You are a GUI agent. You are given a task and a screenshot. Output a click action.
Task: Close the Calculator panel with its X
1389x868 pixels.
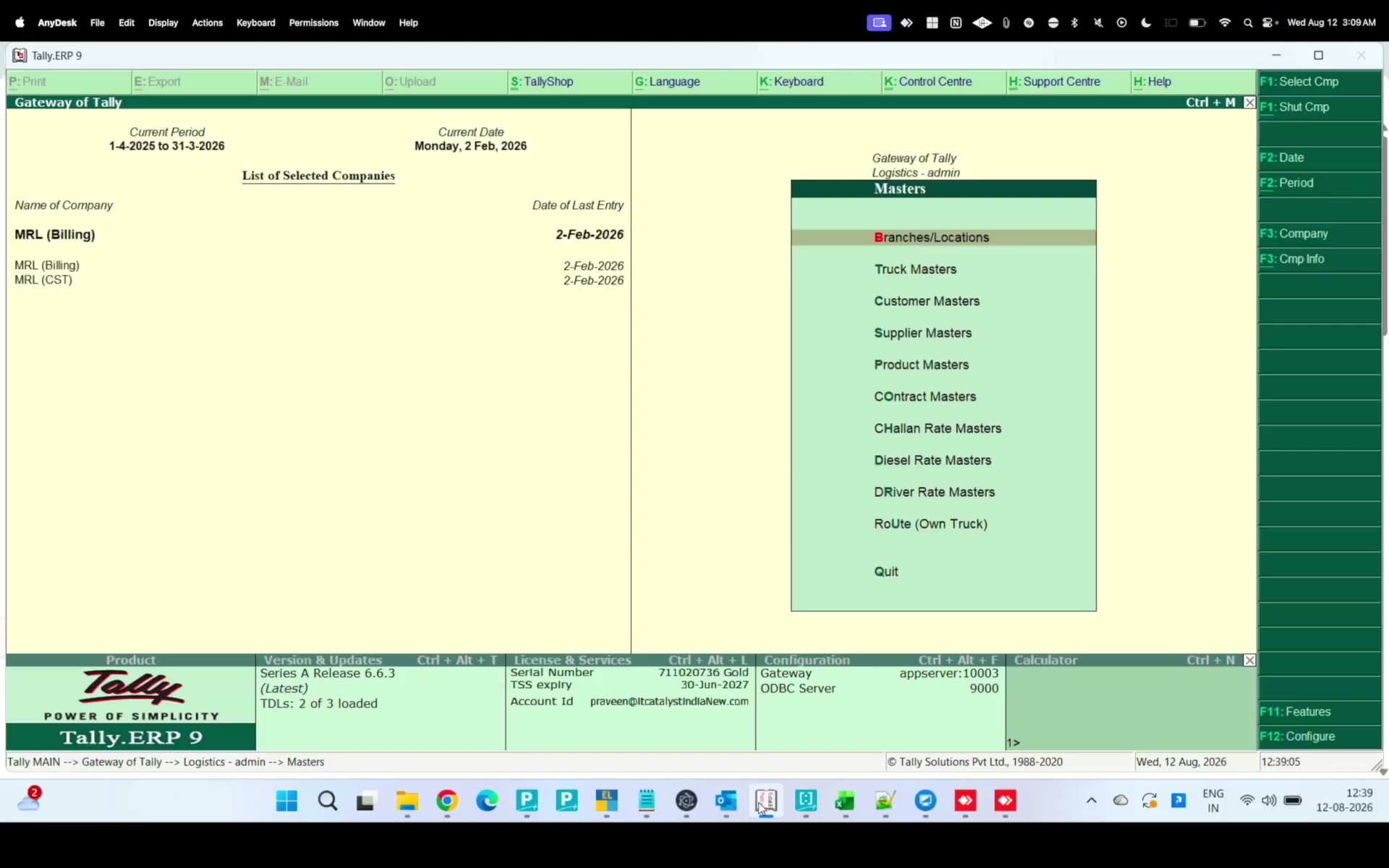1249,660
